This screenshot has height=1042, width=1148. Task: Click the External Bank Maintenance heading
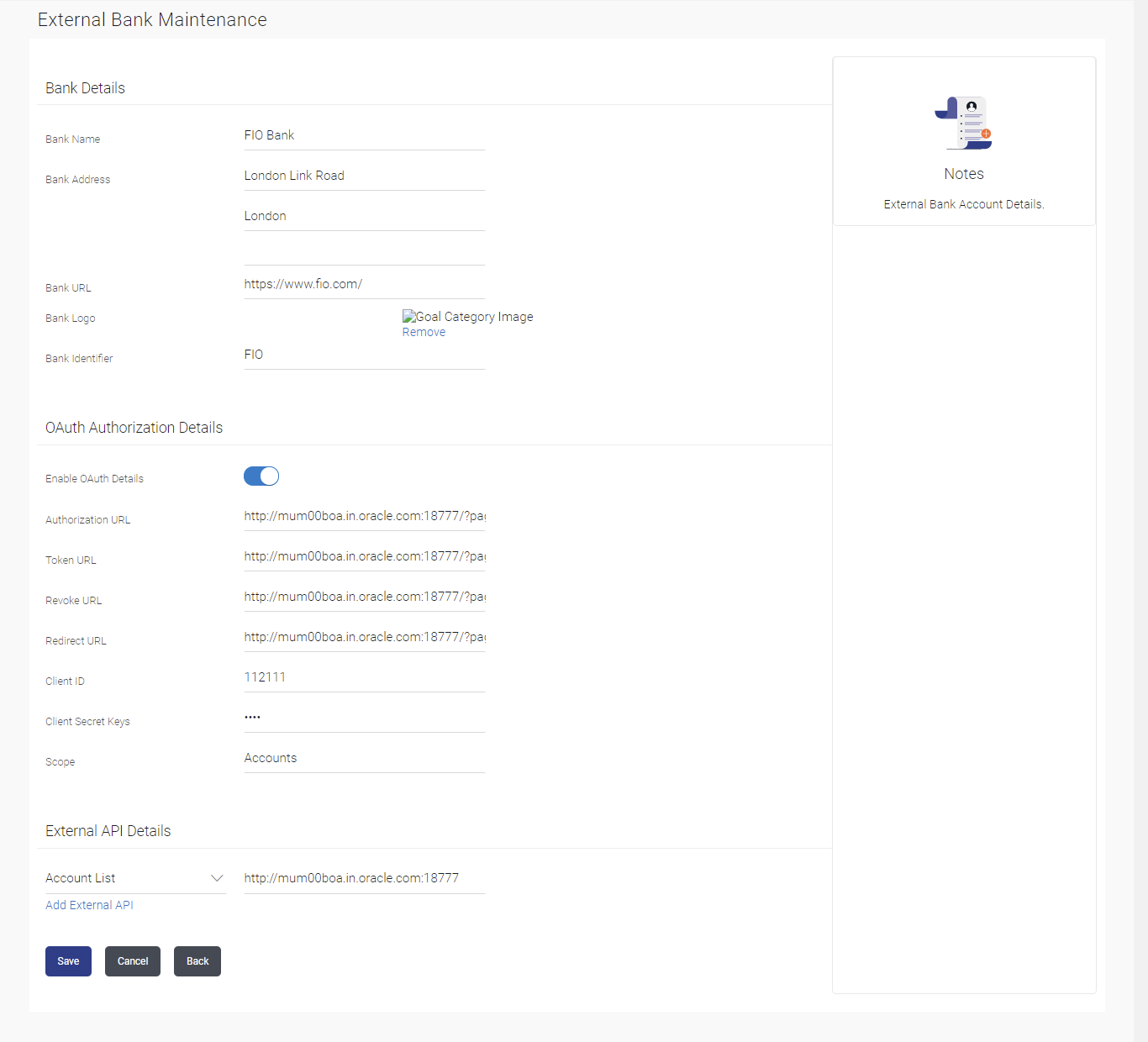[x=152, y=19]
